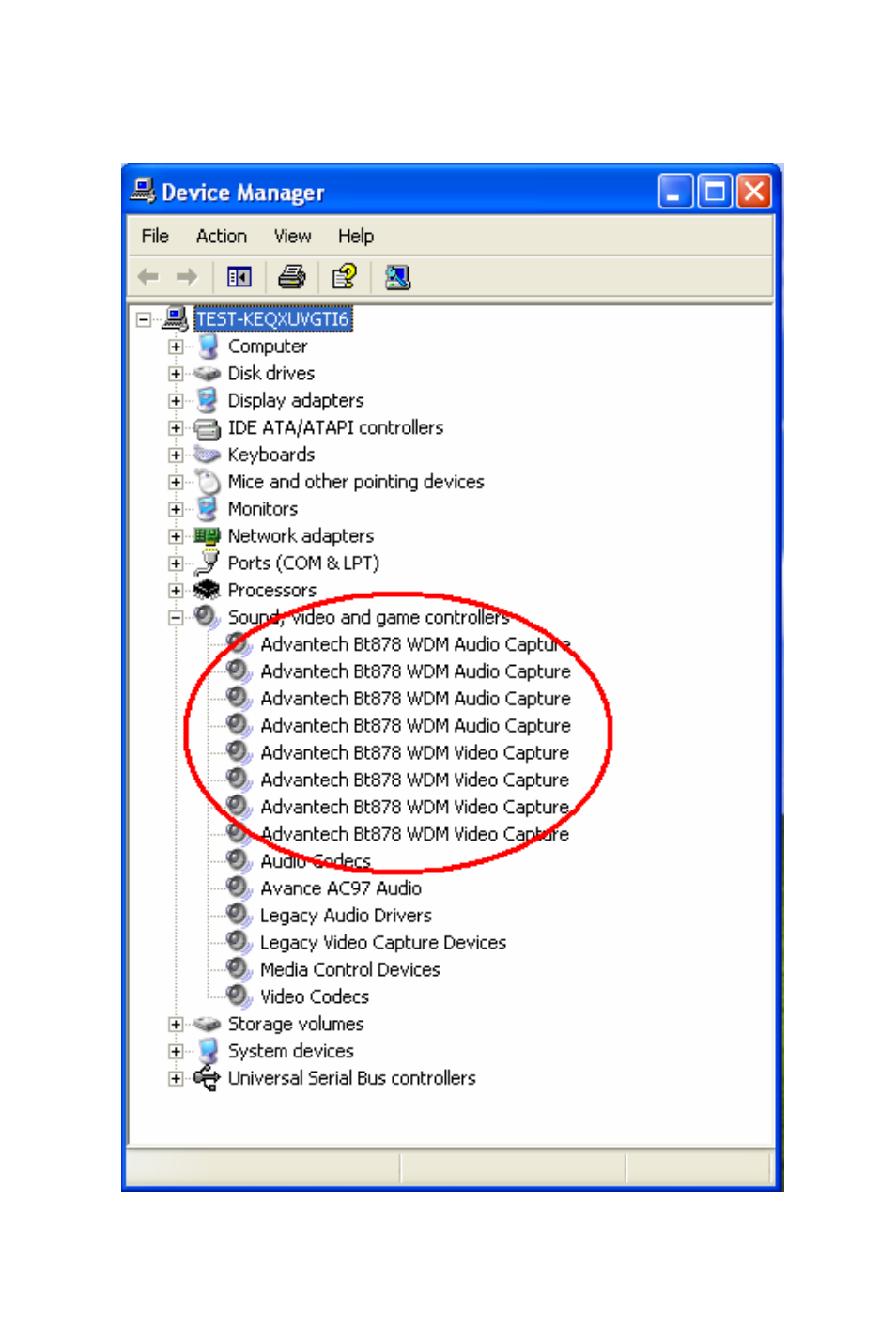This screenshot has width=896, height=1343.
Task: Toggle the console tree toolbar icon
Action: point(239,277)
